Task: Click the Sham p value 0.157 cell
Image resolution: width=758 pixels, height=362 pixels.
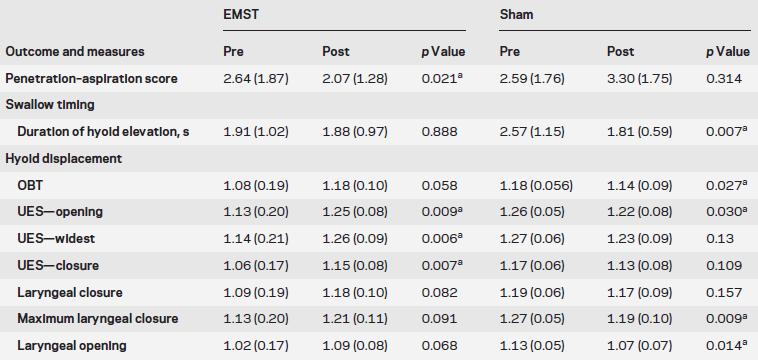Action: pyautogui.click(x=724, y=292)
